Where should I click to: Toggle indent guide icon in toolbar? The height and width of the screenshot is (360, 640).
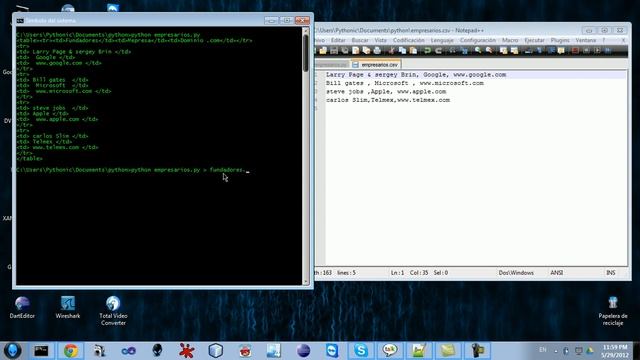550,51
